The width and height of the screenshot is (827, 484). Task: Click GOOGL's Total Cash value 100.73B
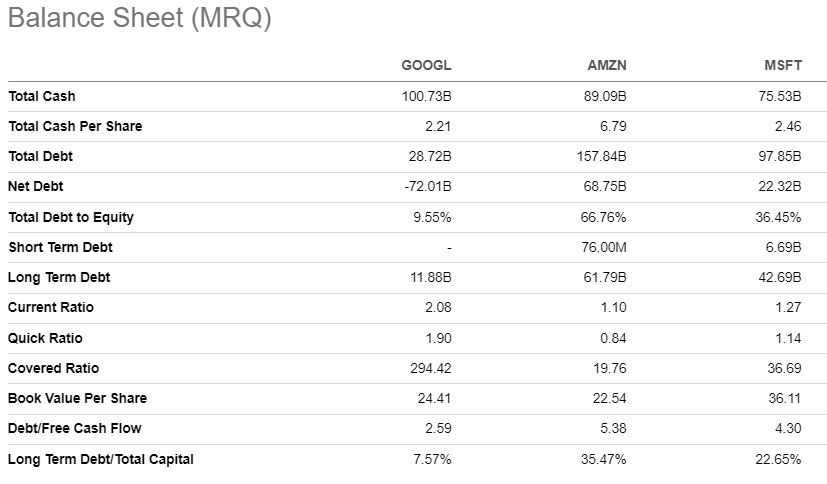(x=426, y=97)
